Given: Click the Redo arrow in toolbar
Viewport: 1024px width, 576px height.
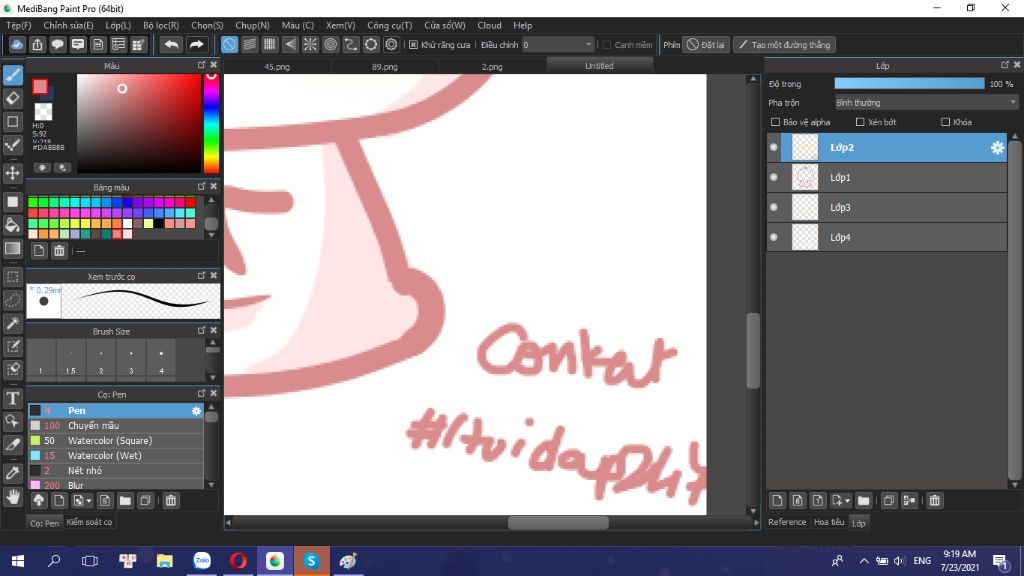Looking at the screenshot, I should tap(196, 44).
